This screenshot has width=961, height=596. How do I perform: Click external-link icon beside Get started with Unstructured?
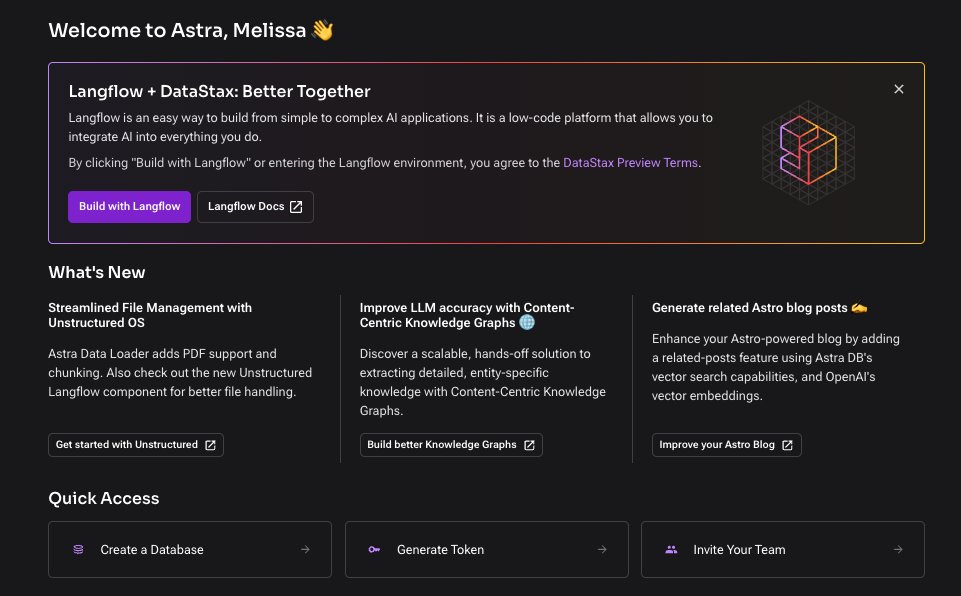tap(210, 445)
